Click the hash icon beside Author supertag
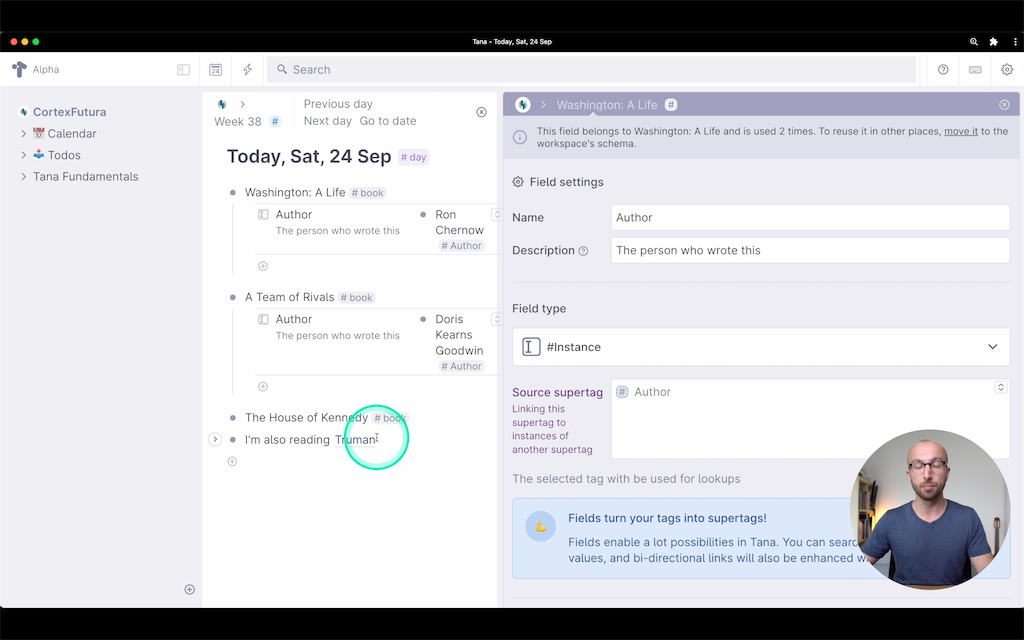This screenshot has height=640, width=1024. [622, 392]
